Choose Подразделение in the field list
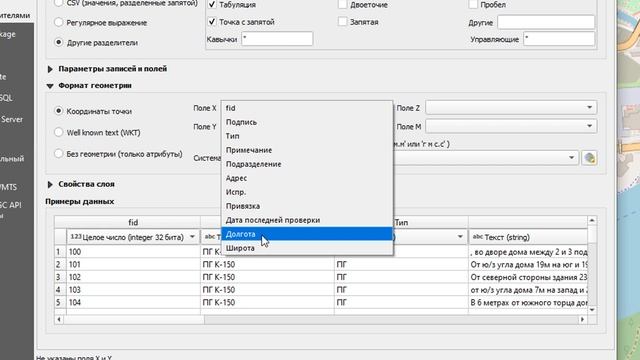 coord(307,164)
